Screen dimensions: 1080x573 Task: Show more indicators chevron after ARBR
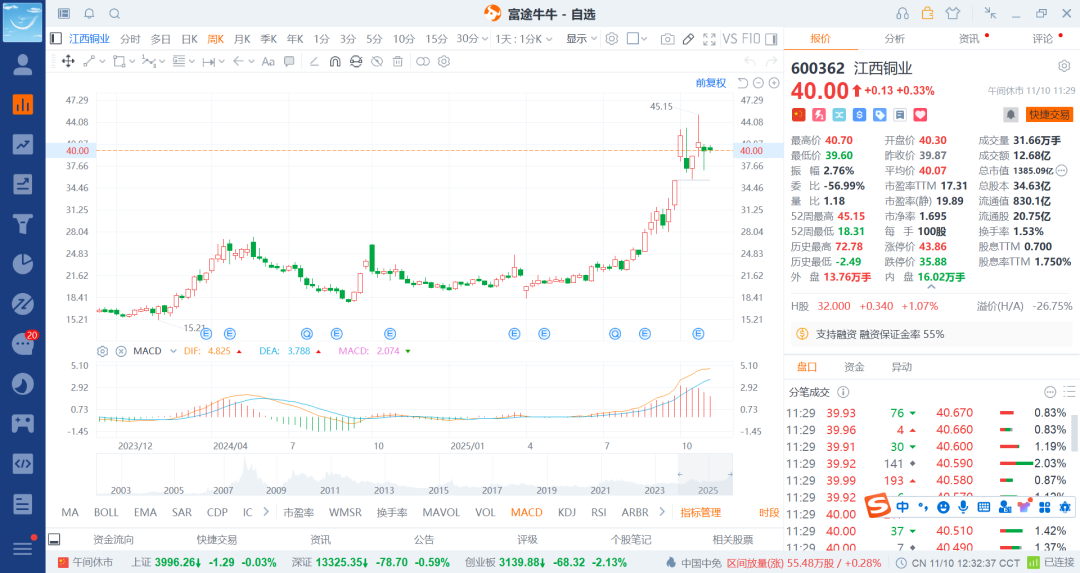click(x=663, y=512)
